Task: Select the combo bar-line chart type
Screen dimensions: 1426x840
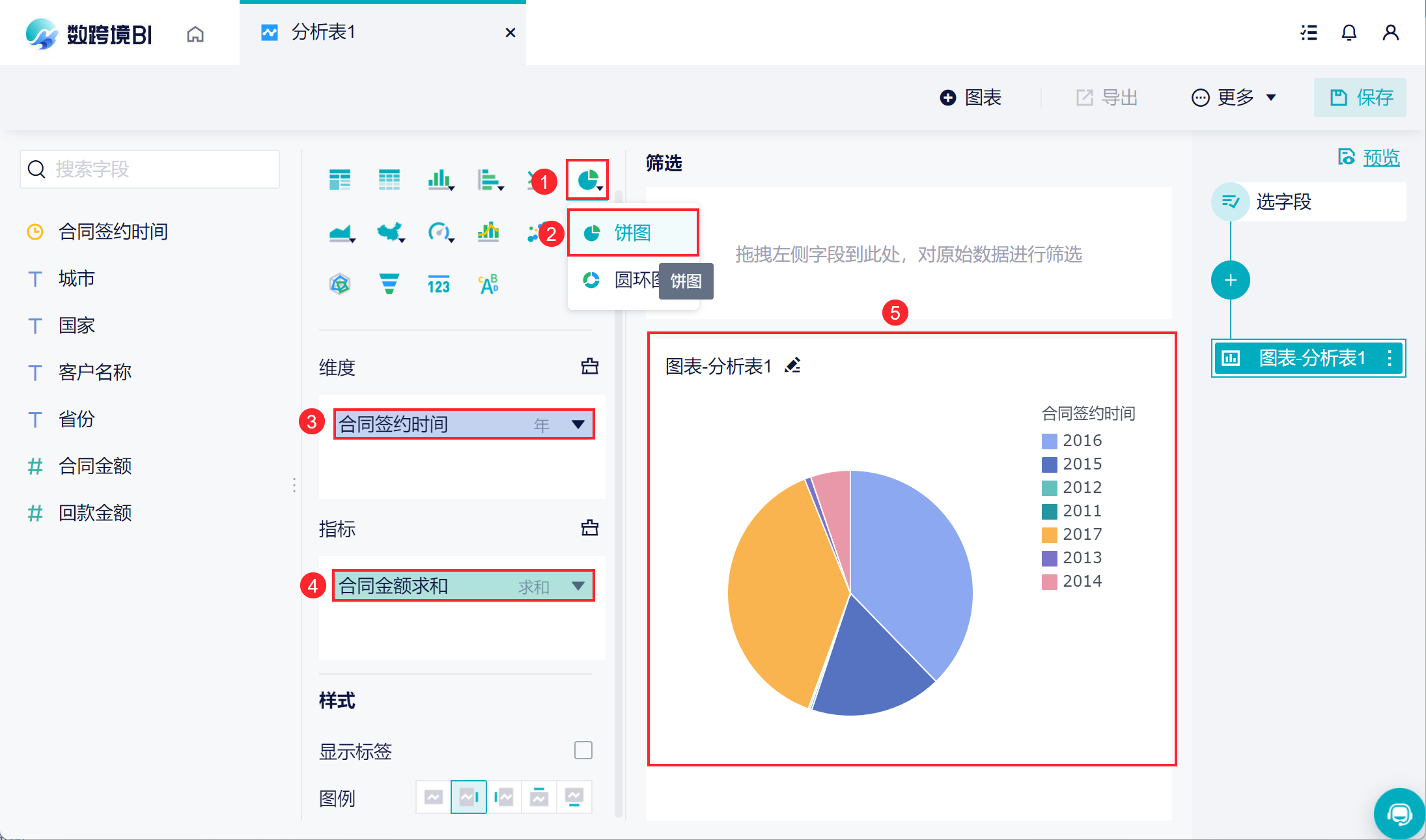Action: click(x=488, y=232)
